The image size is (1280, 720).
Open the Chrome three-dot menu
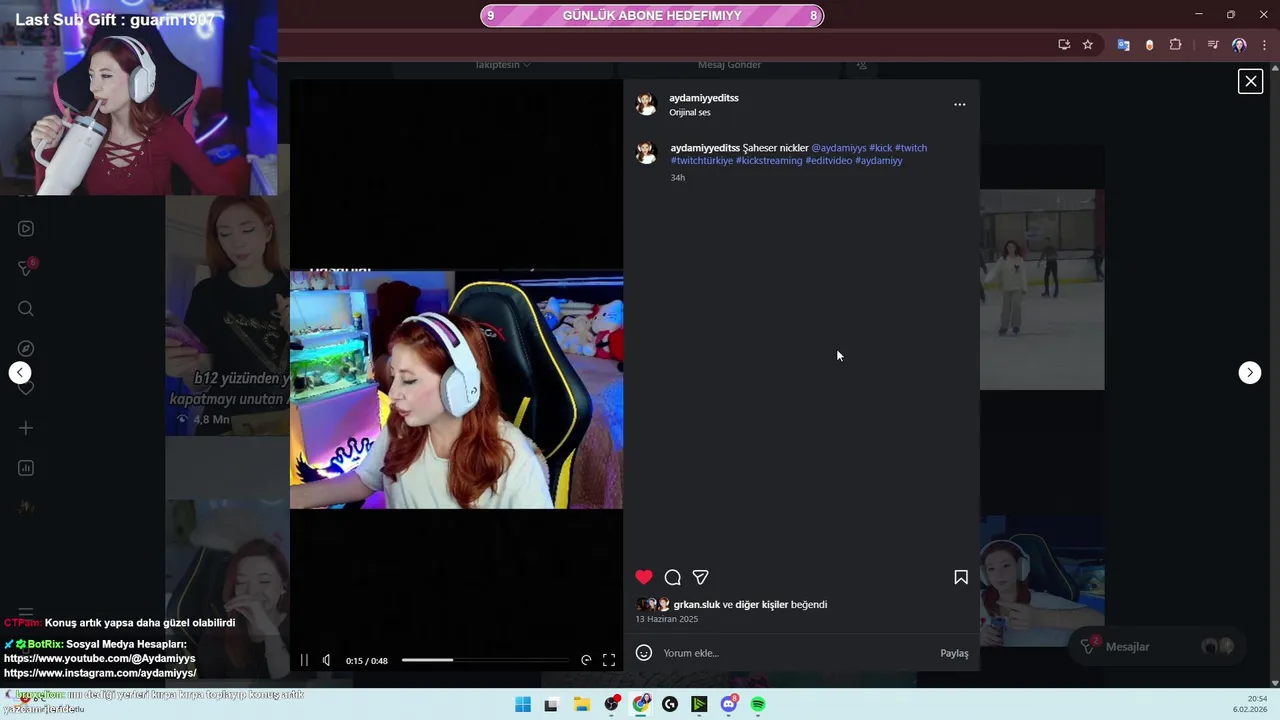1265,45
